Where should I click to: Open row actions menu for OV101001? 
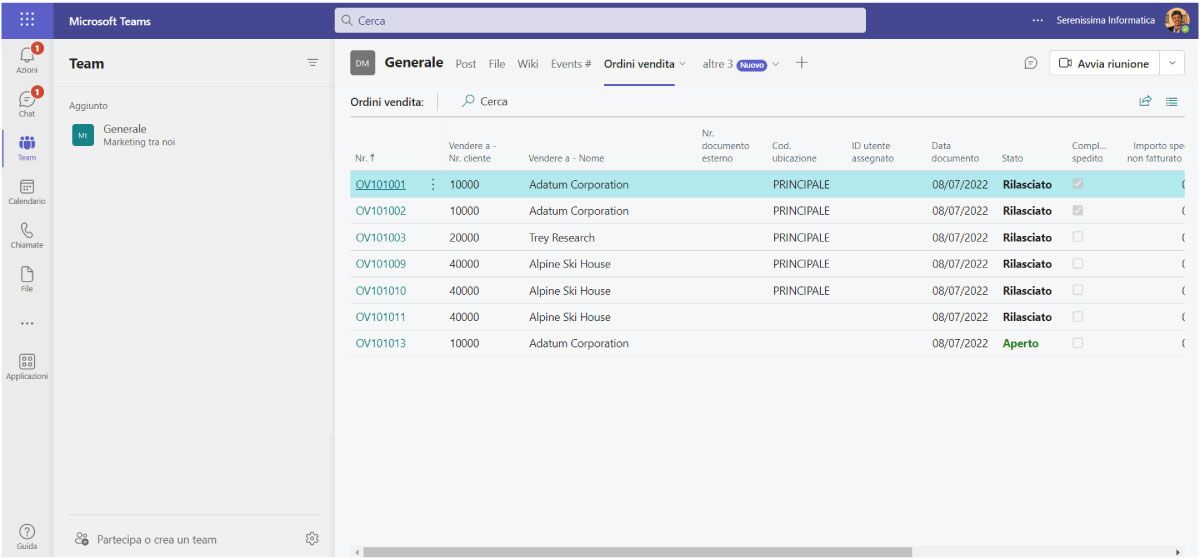433,185
